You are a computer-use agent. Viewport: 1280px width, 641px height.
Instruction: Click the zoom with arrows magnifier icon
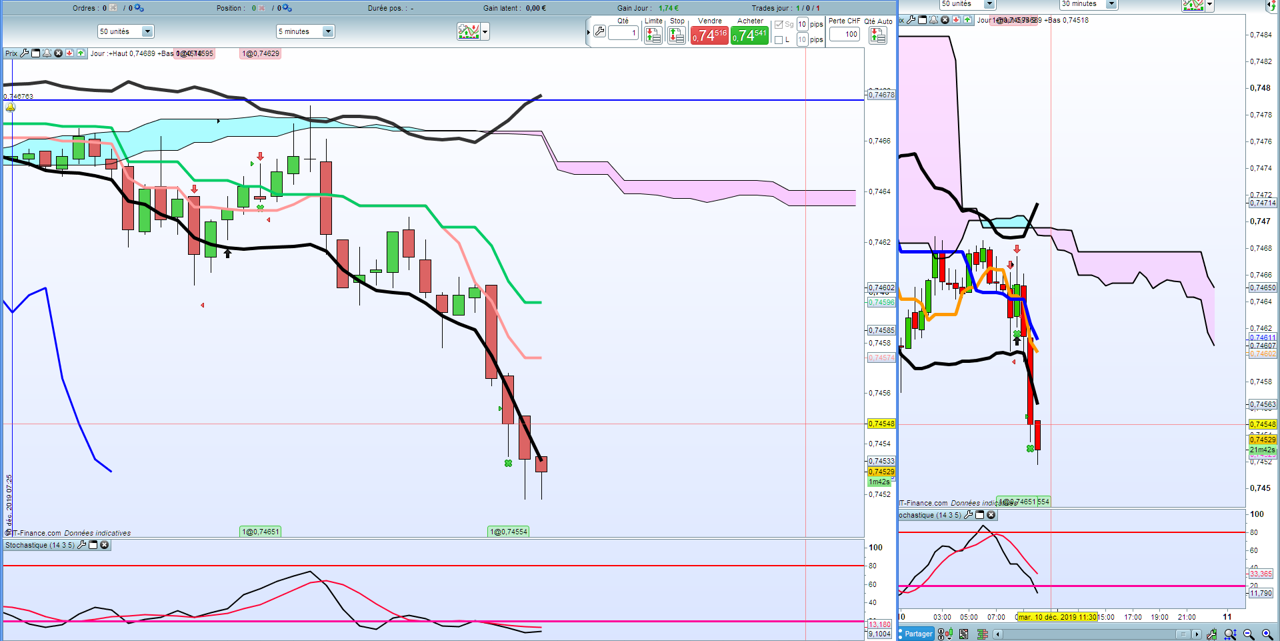pos(1230,634)
